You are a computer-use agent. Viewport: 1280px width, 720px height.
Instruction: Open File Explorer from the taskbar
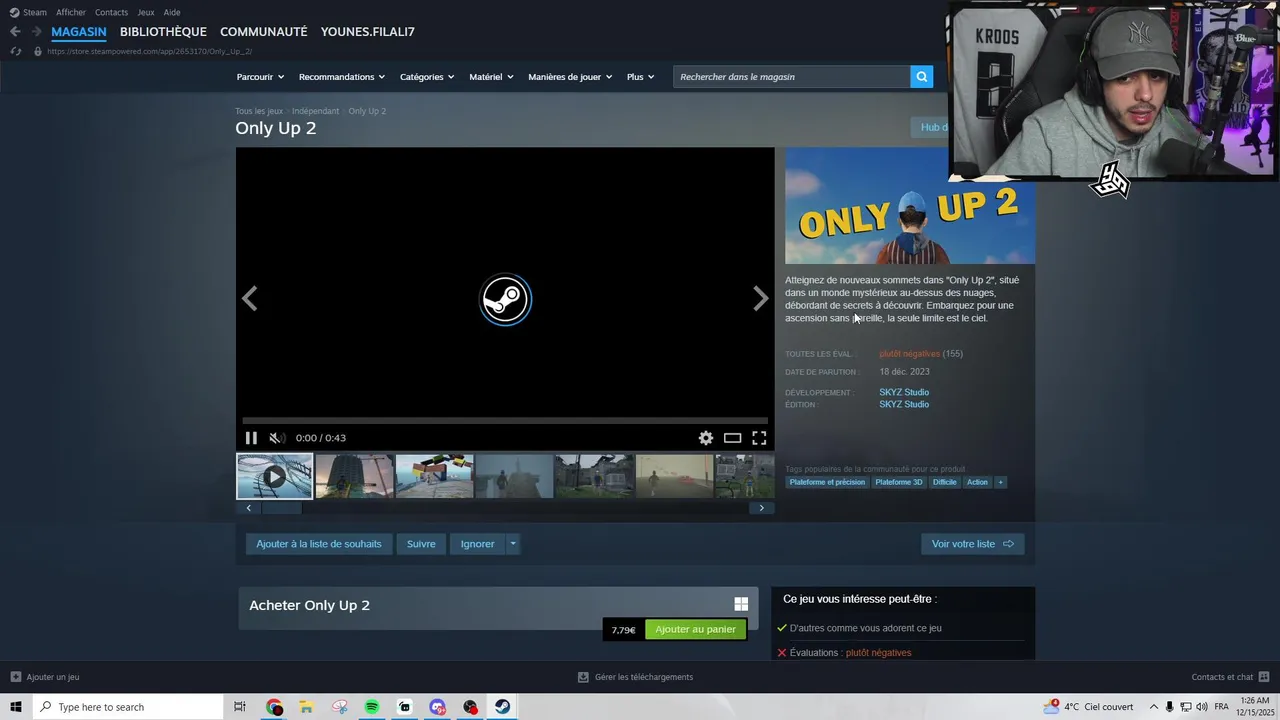[306, 707]
